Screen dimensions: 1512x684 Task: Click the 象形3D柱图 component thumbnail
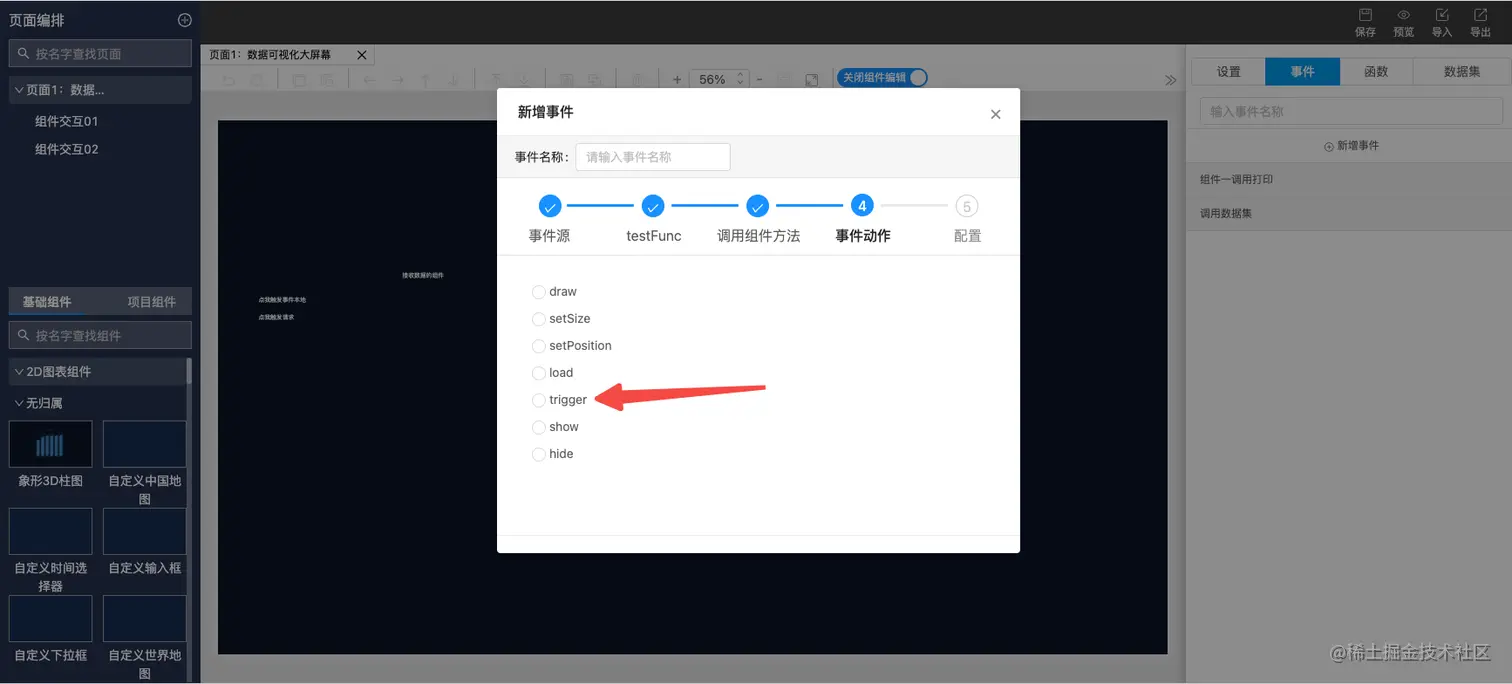click(x=50, y=444)
